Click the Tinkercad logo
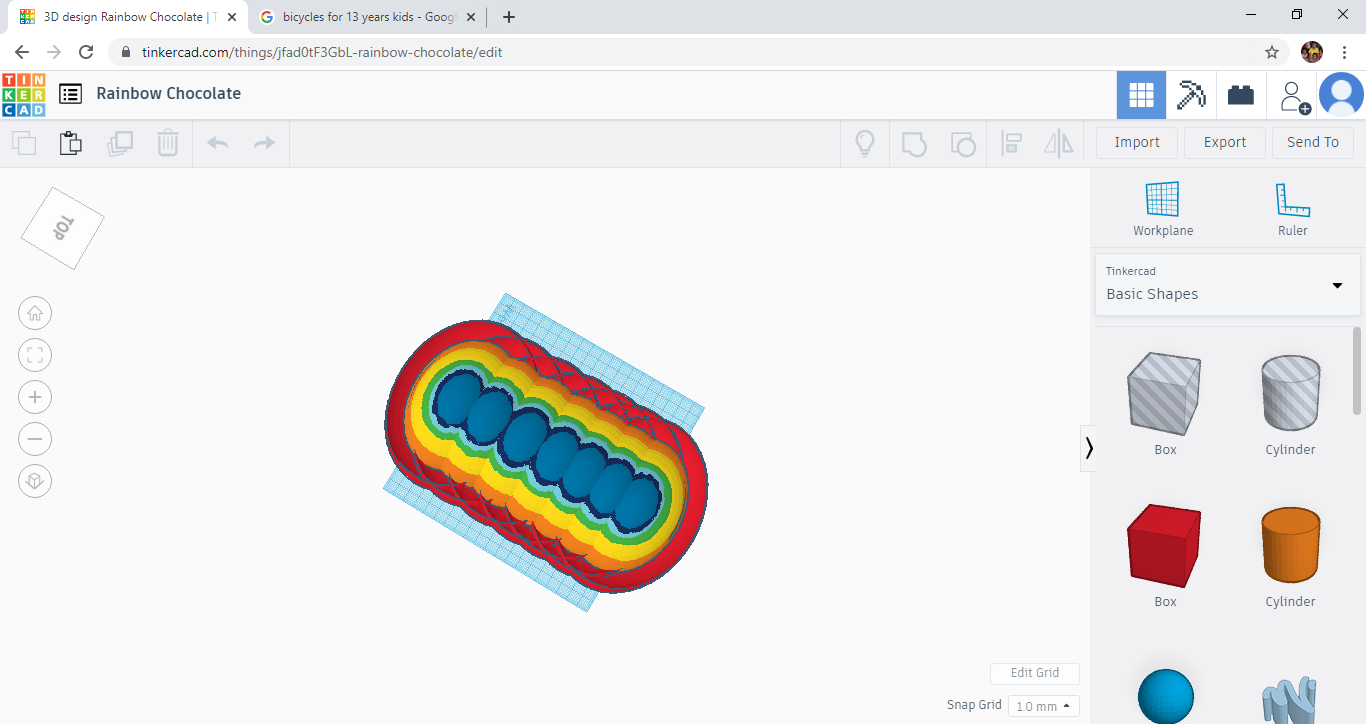 24,94
